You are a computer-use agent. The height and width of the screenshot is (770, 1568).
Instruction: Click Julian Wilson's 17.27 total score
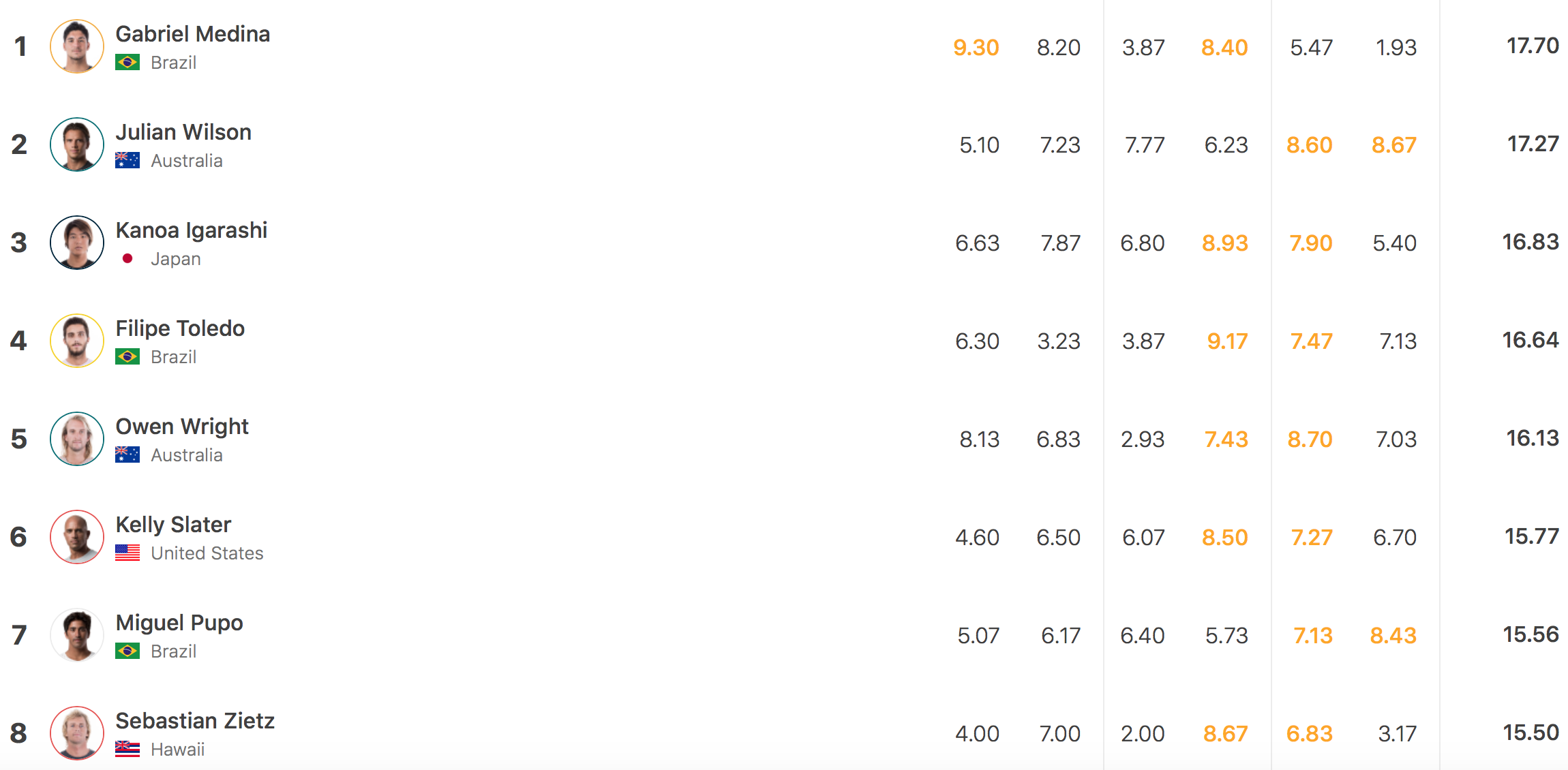click(1533, 144)
